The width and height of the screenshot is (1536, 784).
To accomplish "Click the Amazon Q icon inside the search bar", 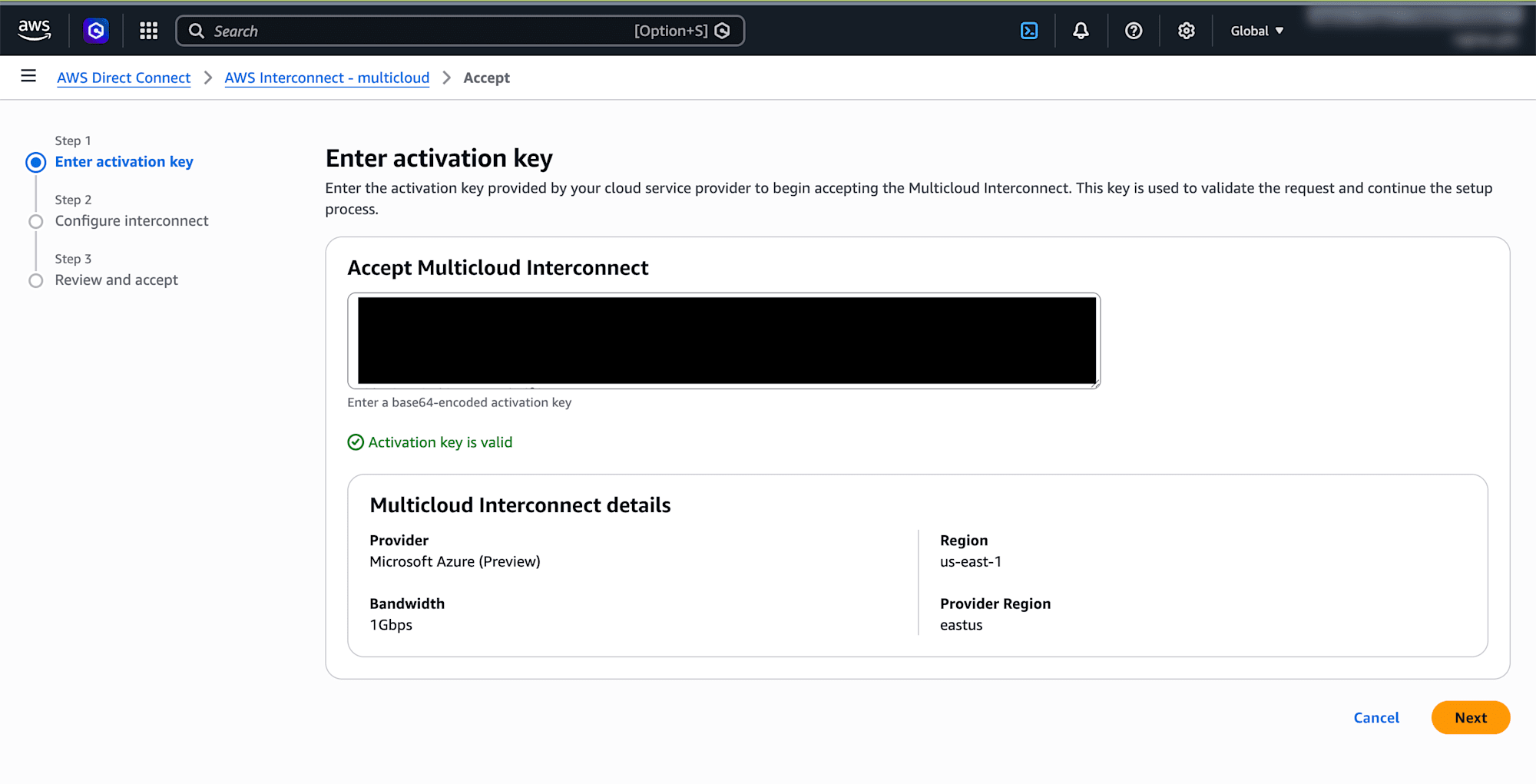I will [x=722, y=31].
